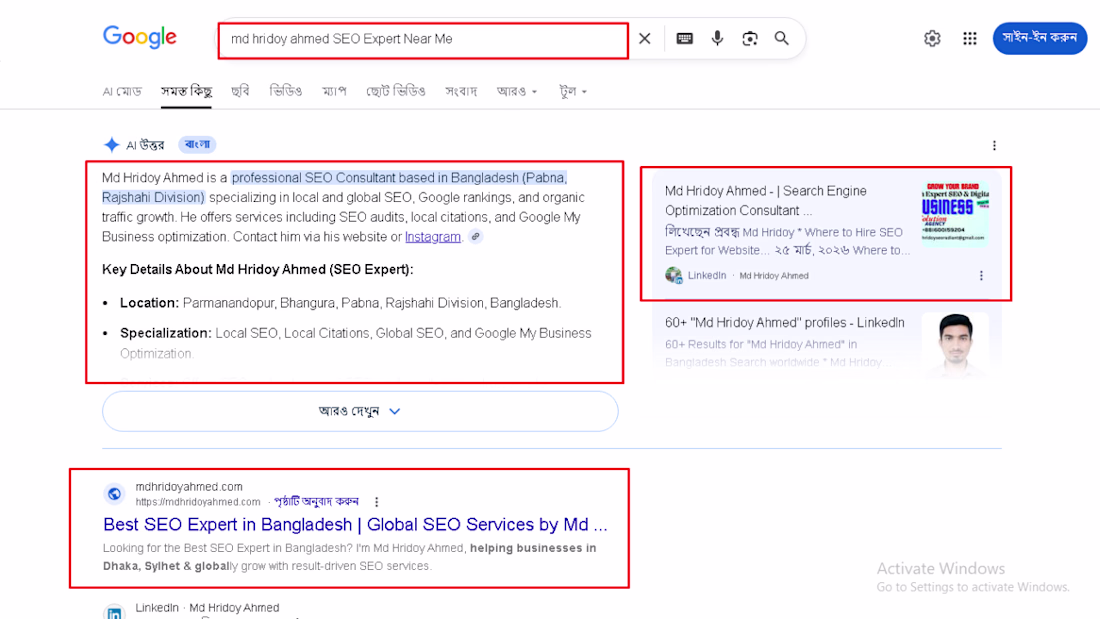Click the AI sparkle icon next to AI উত্তর
The image size is (1100, 619).
pyautogui.click(x=112, y=145)
